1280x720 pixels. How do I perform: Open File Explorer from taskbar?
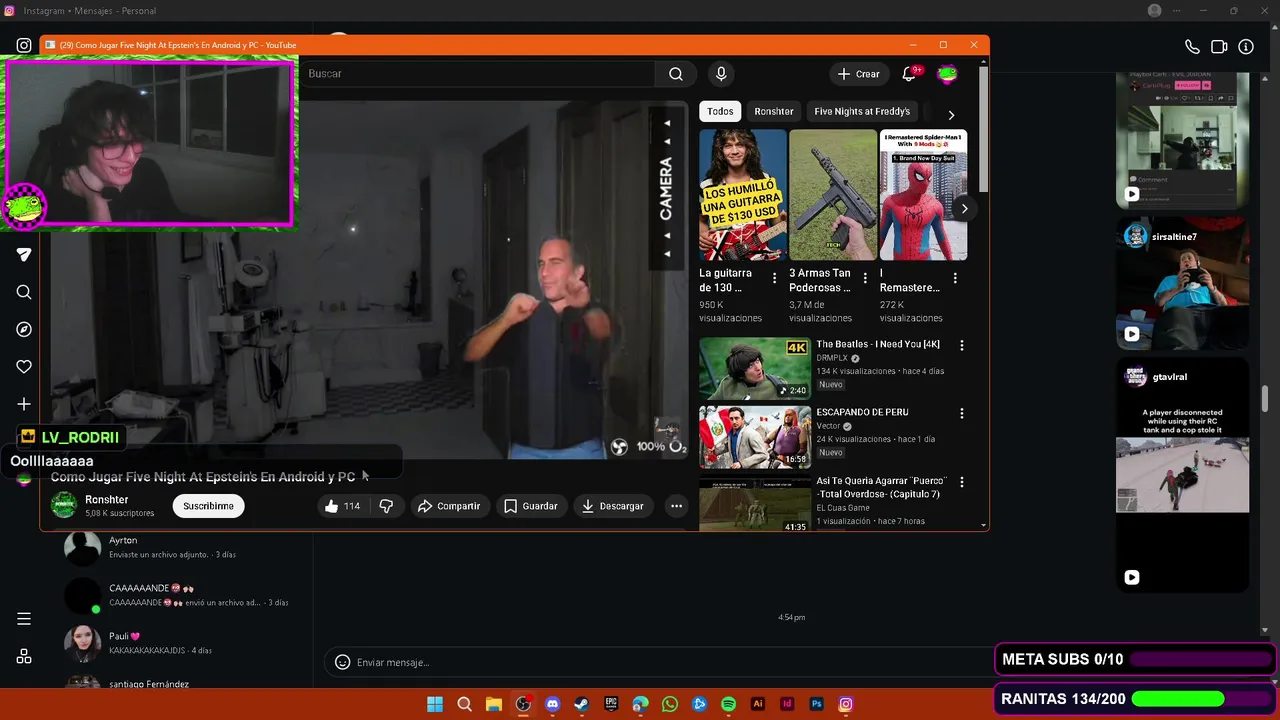pos(493,704)
